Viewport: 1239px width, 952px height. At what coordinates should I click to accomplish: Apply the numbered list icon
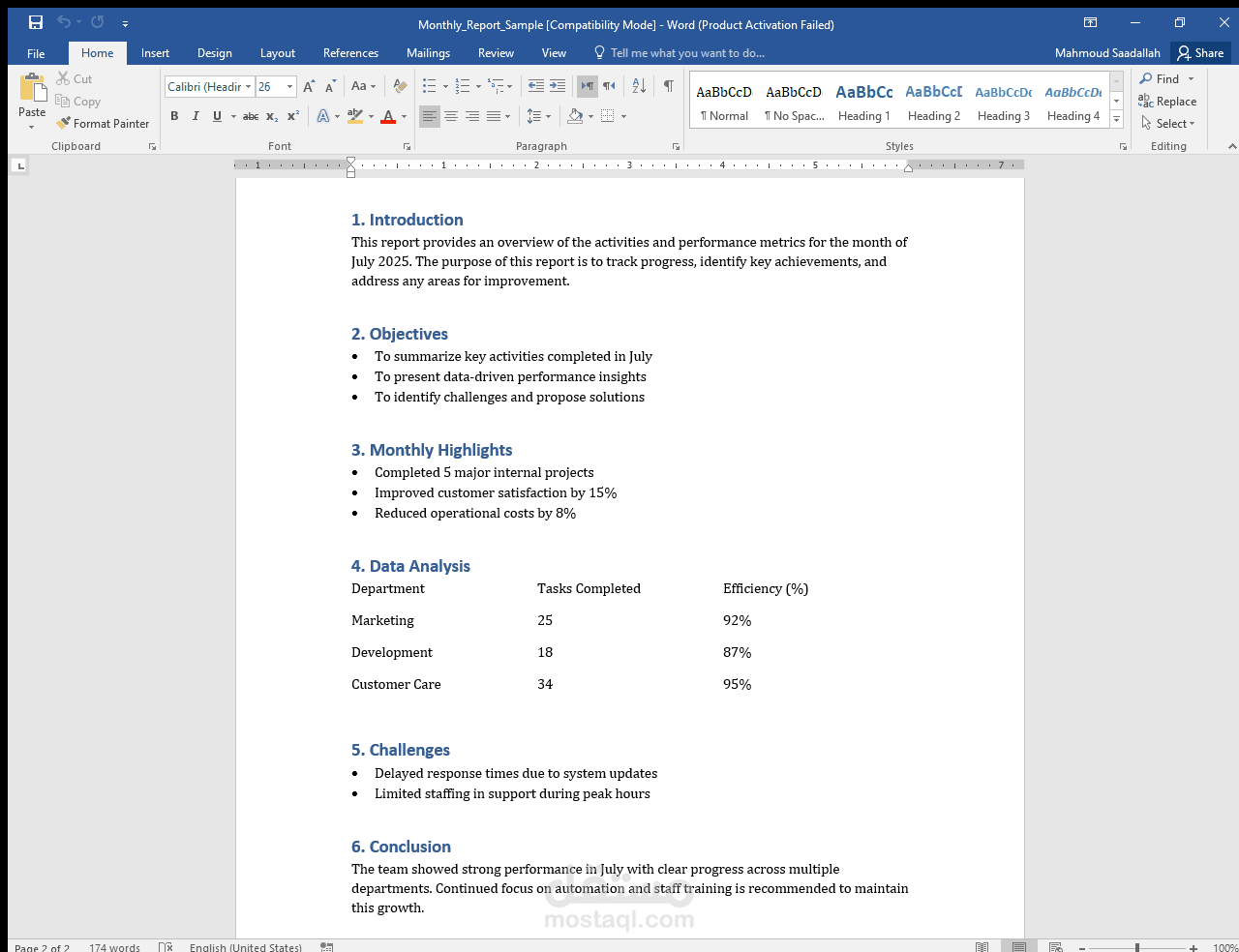[463, 86]
